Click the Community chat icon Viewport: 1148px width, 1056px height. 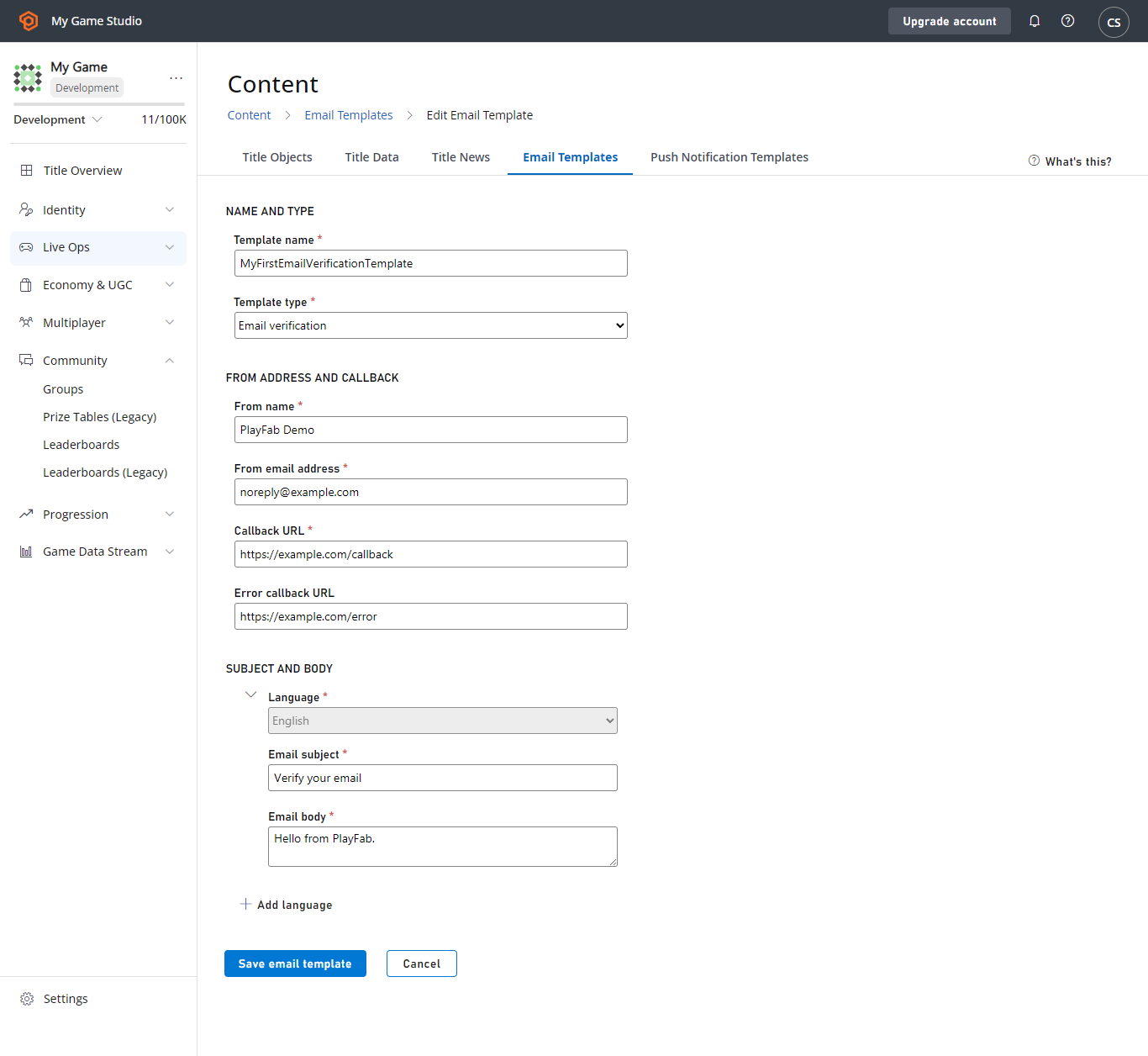click(x=26, y=360)
